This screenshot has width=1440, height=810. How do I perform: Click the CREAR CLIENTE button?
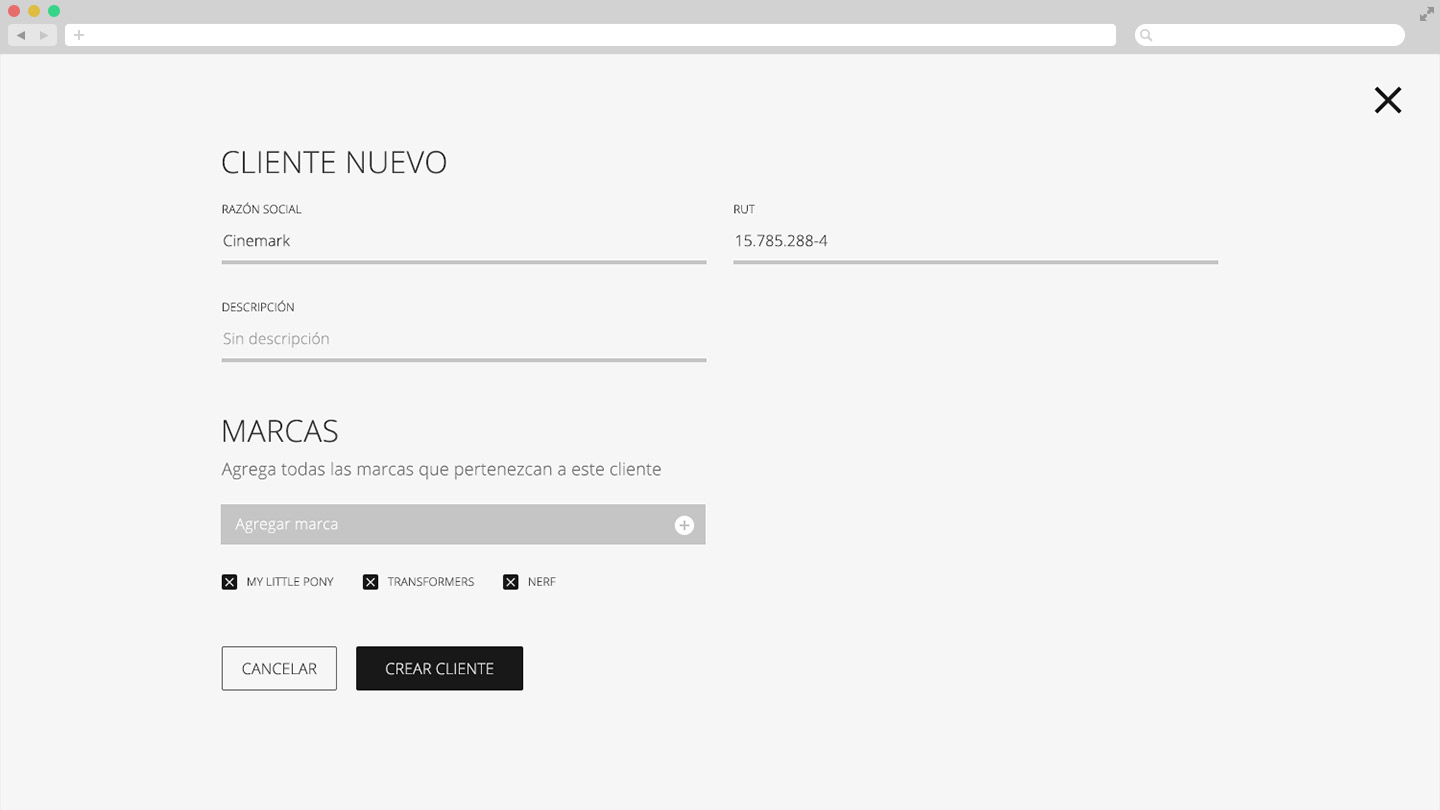[x=439, y=668]
